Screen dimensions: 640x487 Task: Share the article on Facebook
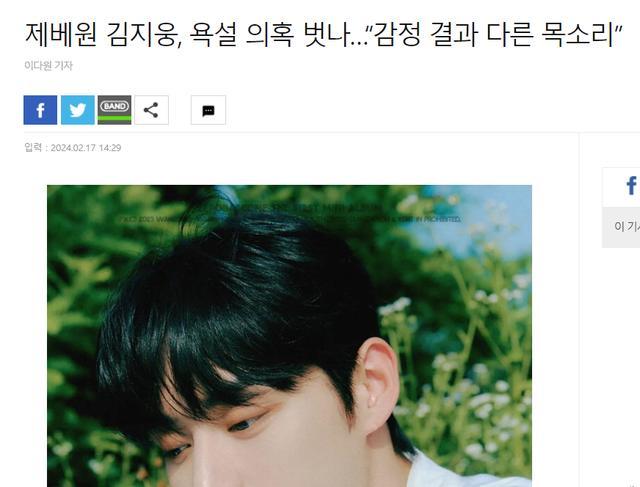tap(40, 110)
